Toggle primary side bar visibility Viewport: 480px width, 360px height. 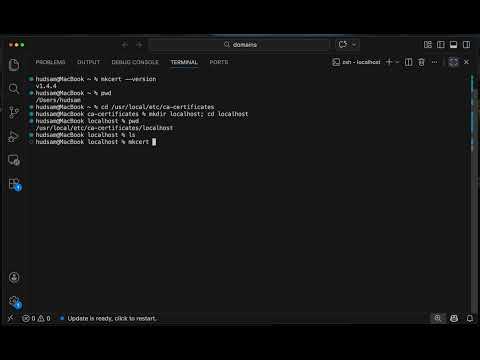[441, 45]
